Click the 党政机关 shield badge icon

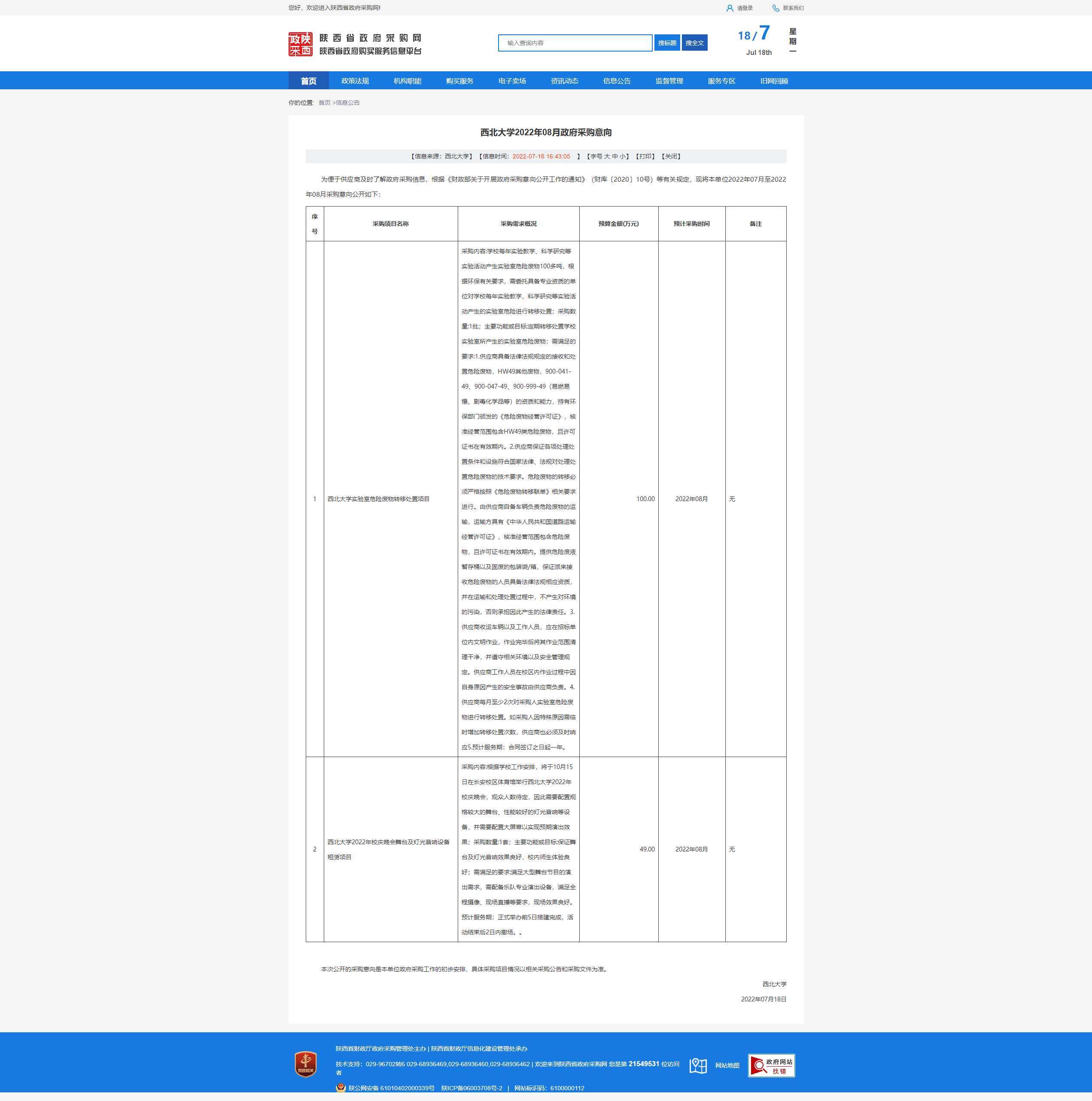306,1064
